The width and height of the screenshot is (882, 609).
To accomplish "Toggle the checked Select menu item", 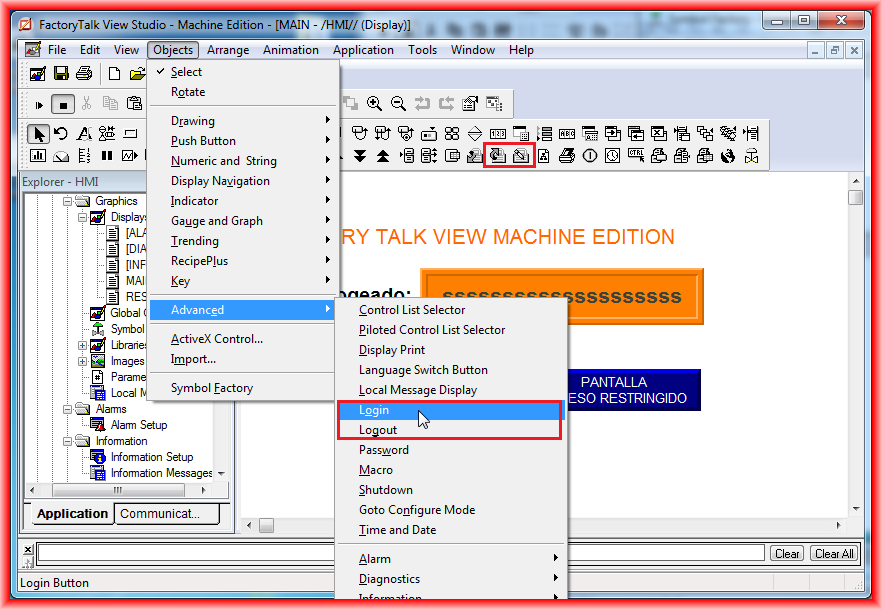I will tap(186, 72).
